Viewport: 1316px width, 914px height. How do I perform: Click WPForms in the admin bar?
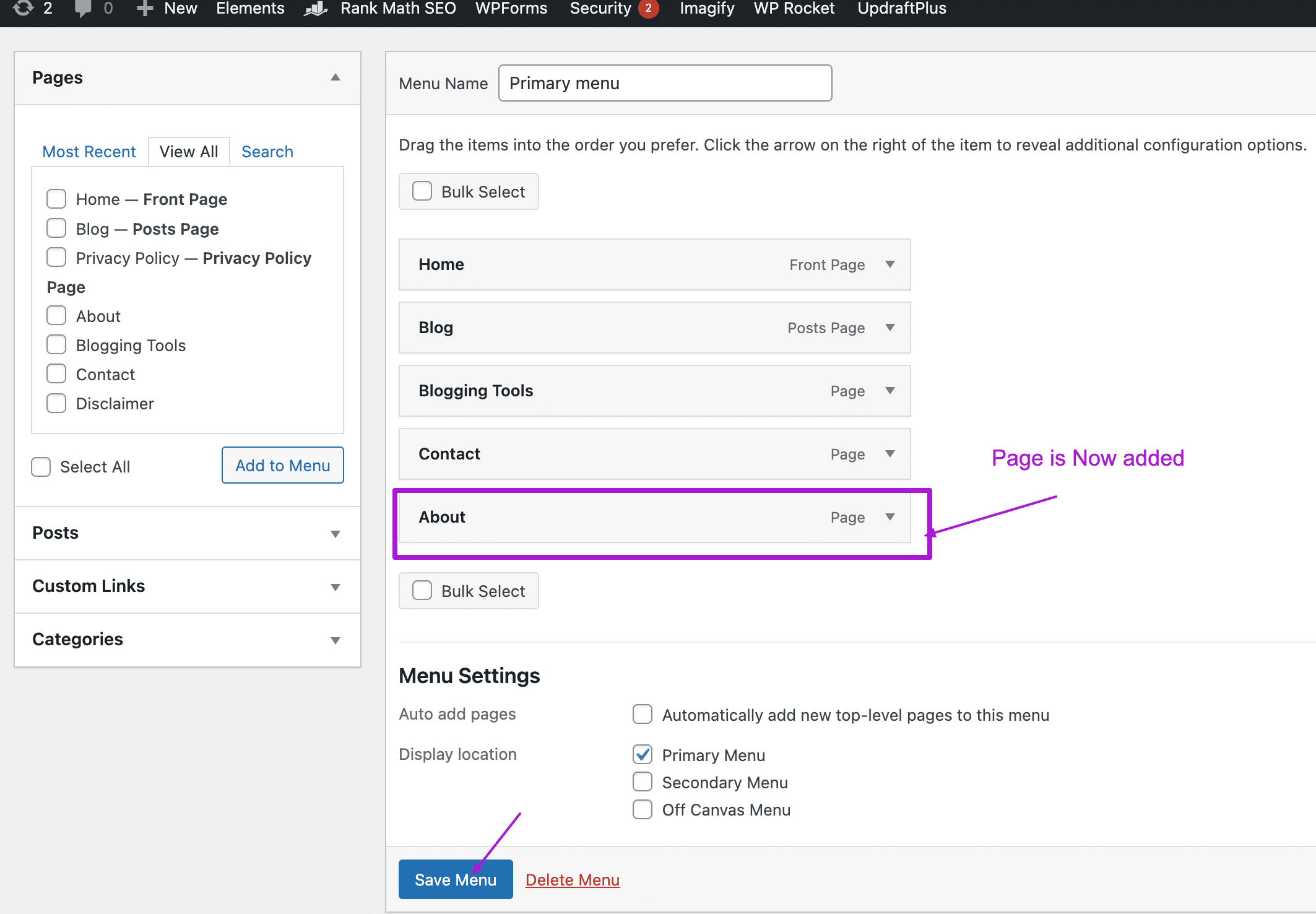point(511,8)
